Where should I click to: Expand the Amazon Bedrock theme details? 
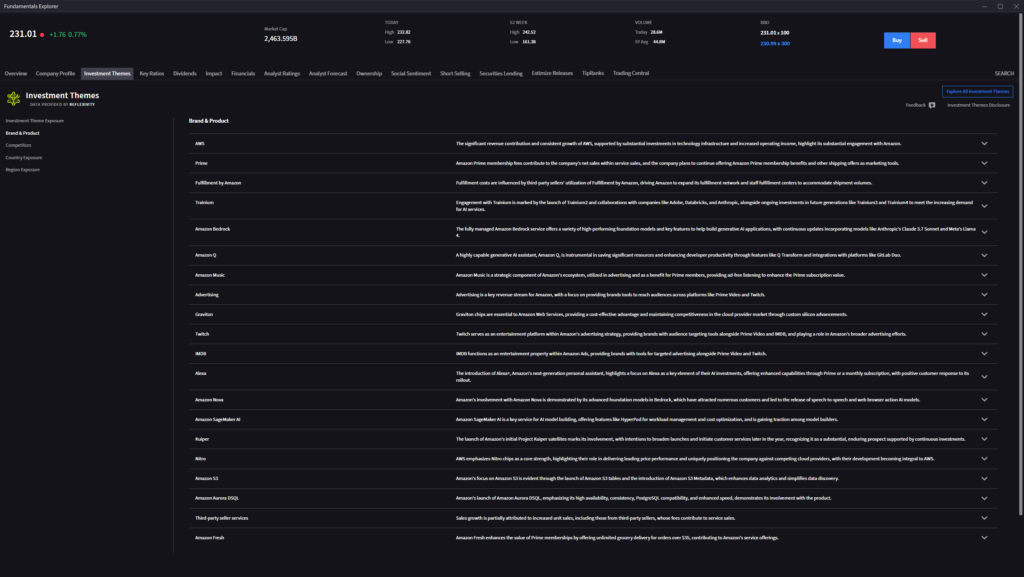click(984, 229)
